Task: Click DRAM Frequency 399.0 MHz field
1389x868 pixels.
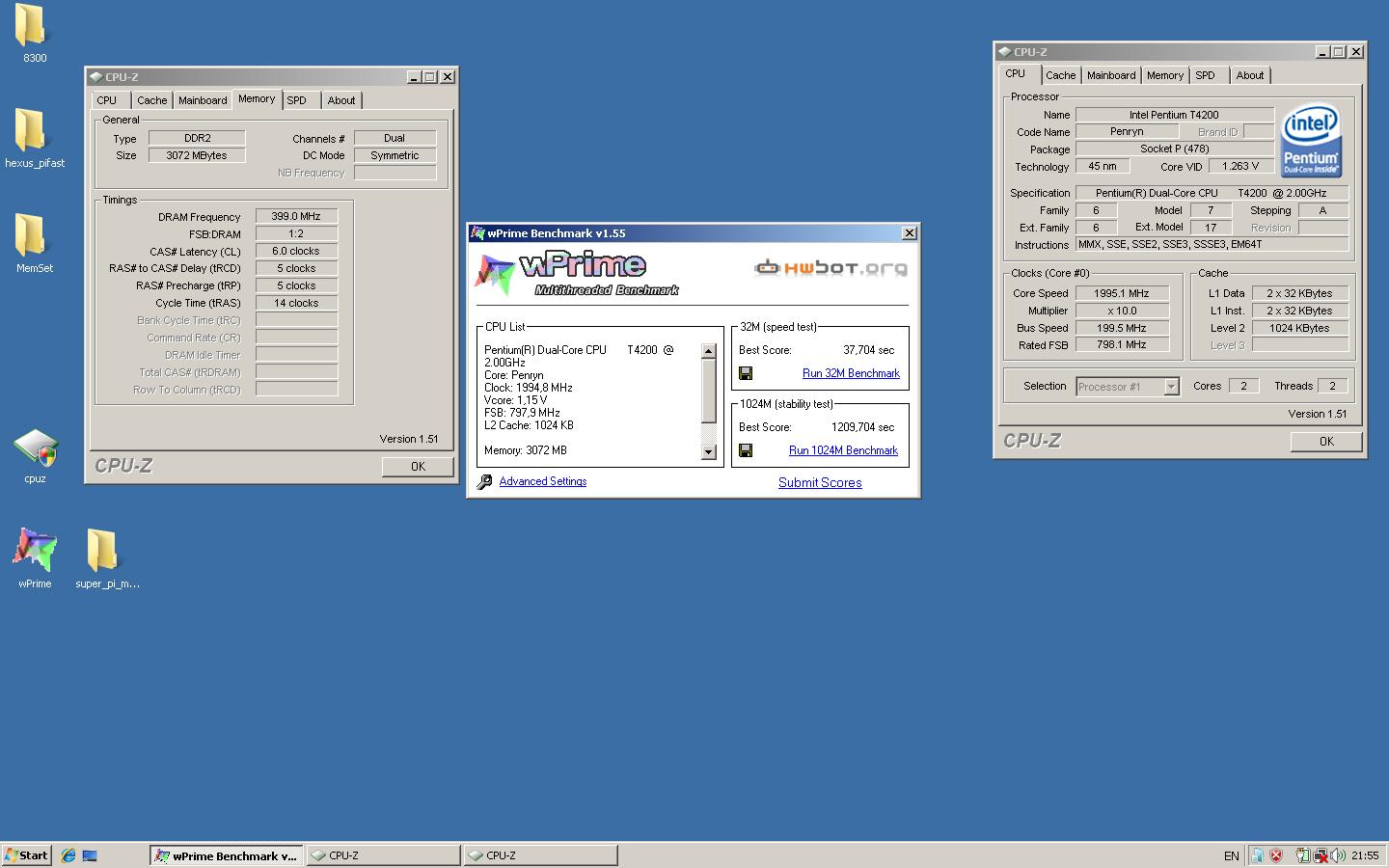Action: click(x=296, y=216)
